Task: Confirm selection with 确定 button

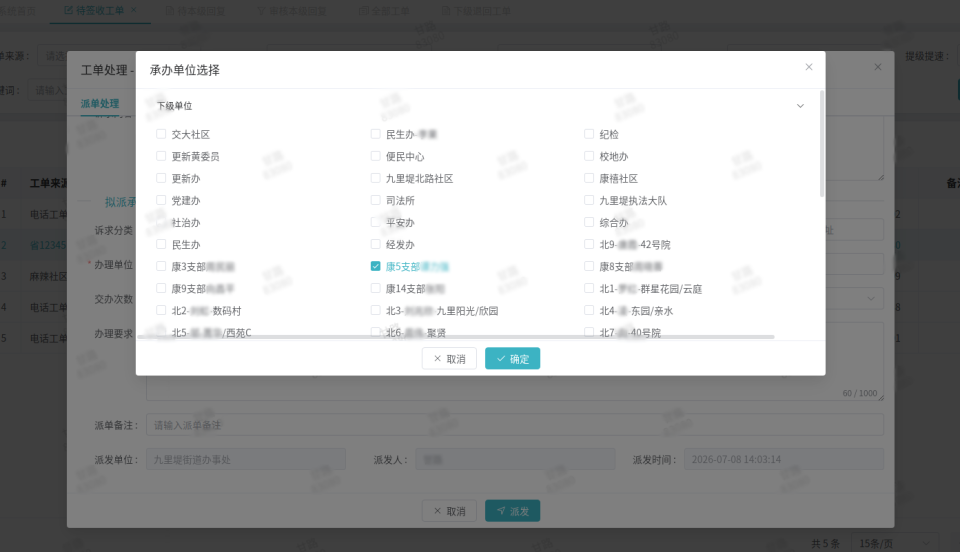Action: click(512, 359)
